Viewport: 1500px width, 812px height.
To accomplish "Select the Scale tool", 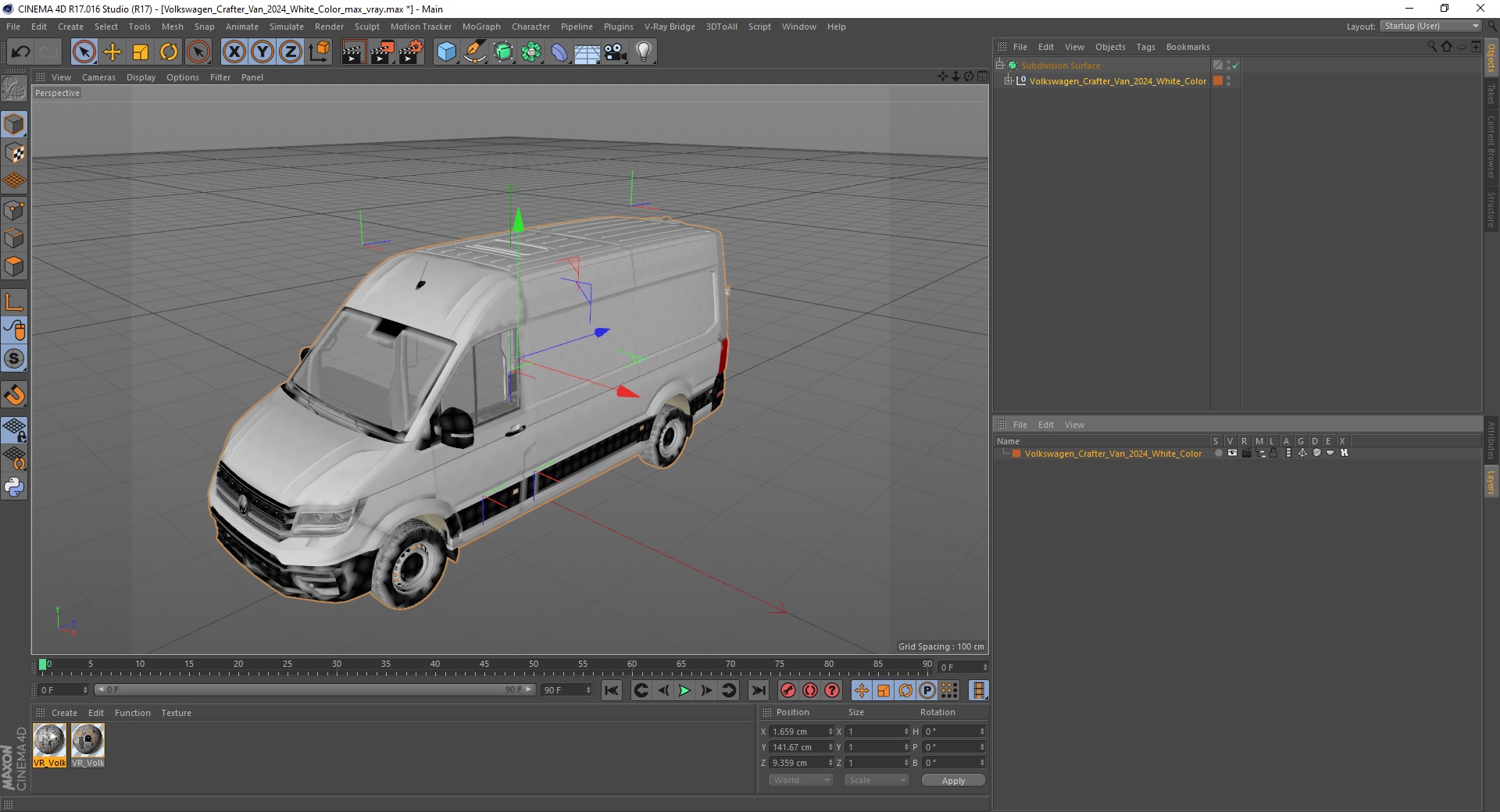I will (x=141, y=52).
